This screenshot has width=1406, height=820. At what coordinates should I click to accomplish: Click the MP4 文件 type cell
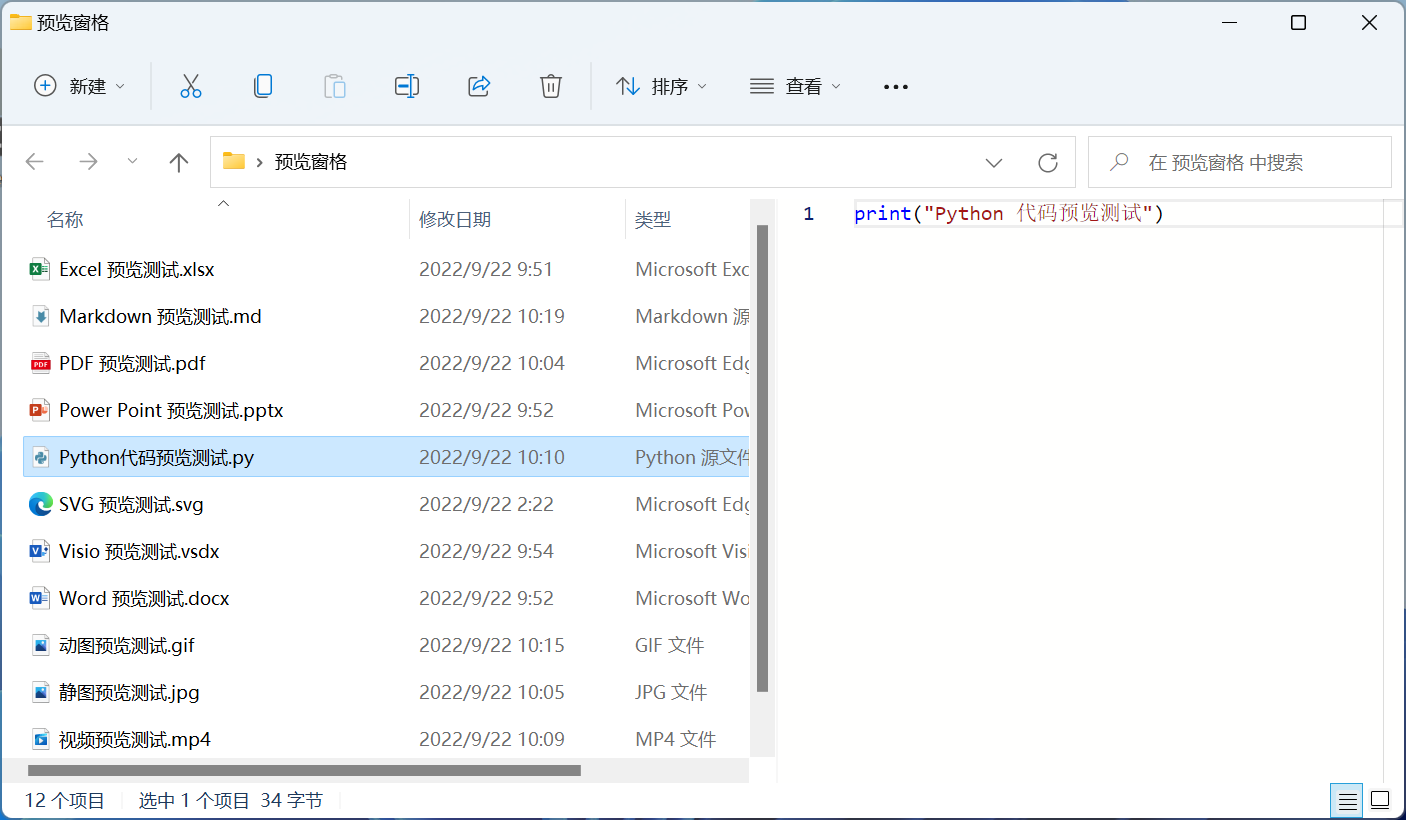(675, 739)
